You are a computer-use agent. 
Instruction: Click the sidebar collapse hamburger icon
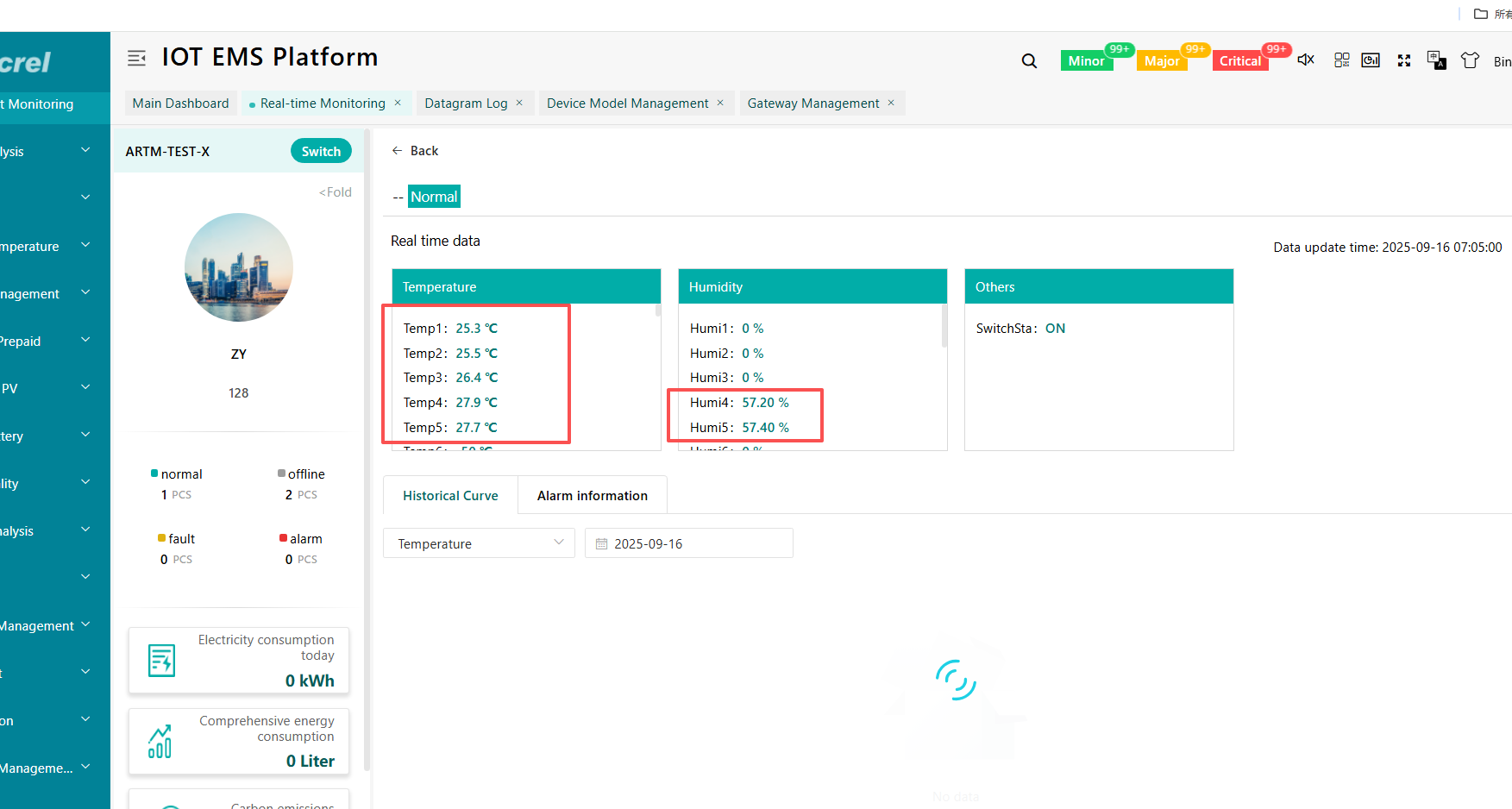(136, 58)
